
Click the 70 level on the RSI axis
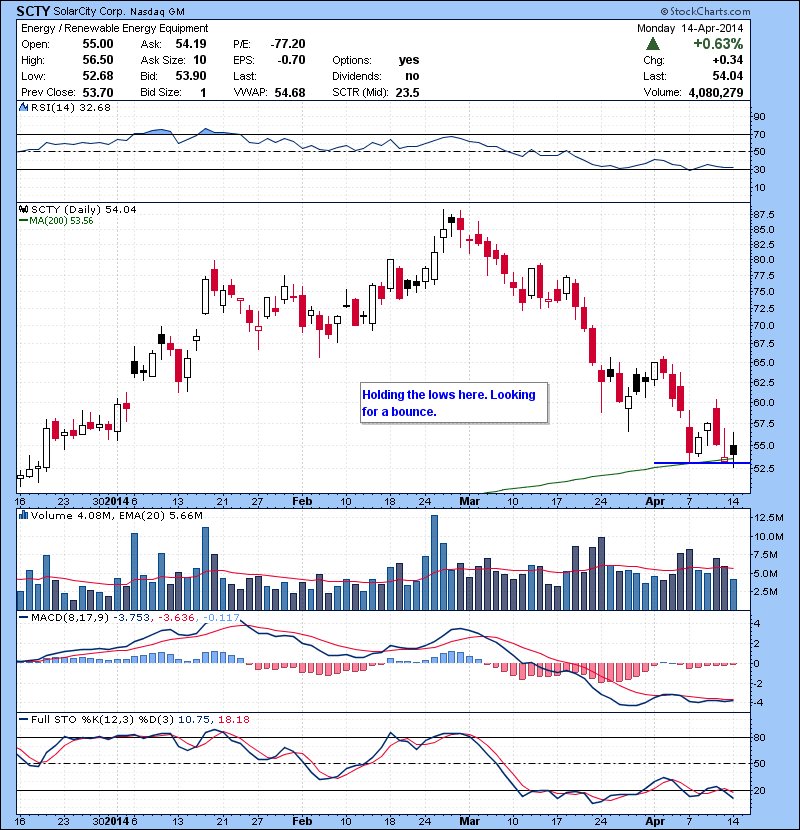click(x=759, y=134)
